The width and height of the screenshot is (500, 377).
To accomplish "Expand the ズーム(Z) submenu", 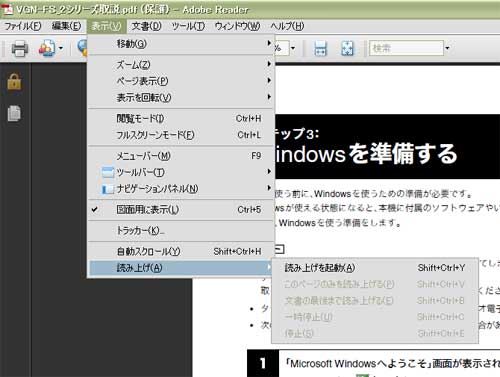I will pyautogui.click(x=181, y=64).
